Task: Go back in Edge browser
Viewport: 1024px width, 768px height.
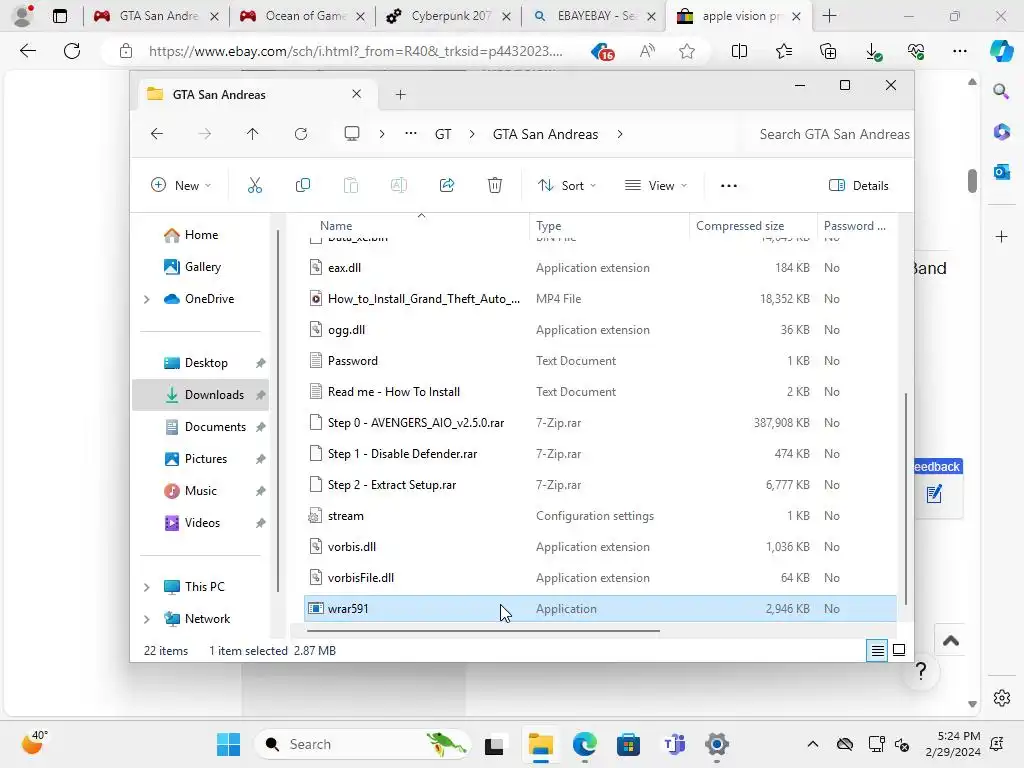Action: pos(28,51)
